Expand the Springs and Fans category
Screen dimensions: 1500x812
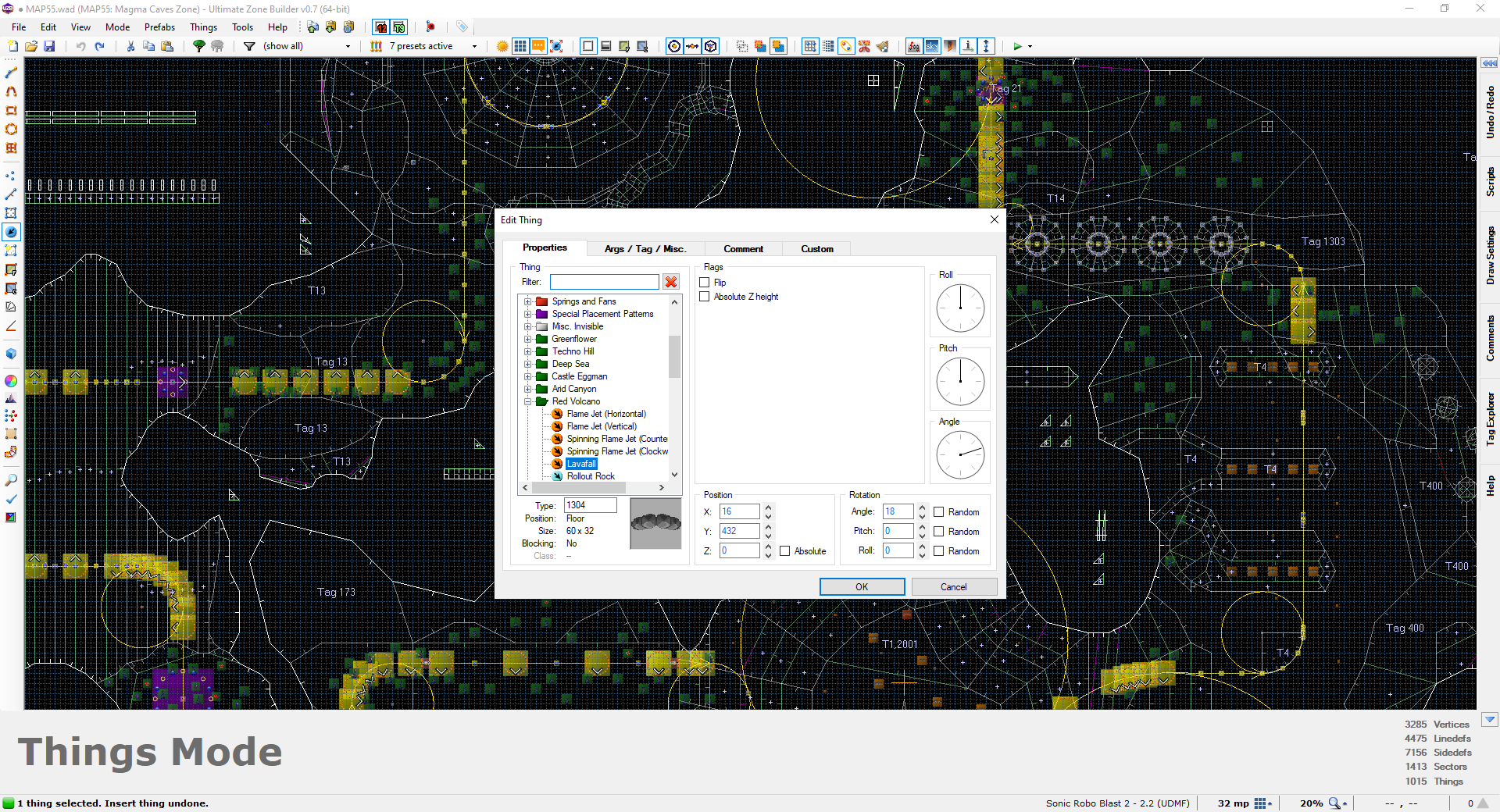[527, 301]
